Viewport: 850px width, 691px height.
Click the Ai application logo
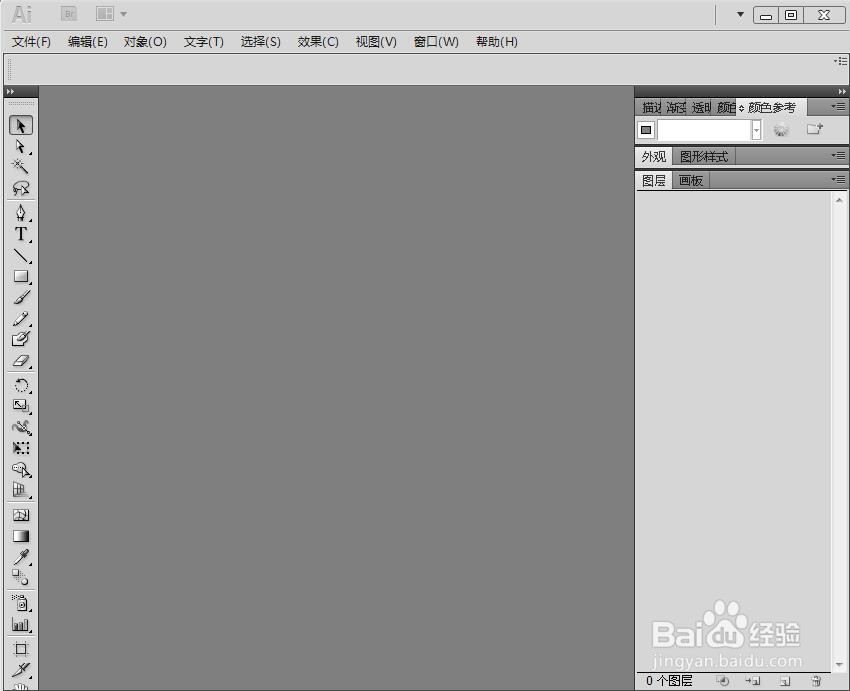coord(22,15)
